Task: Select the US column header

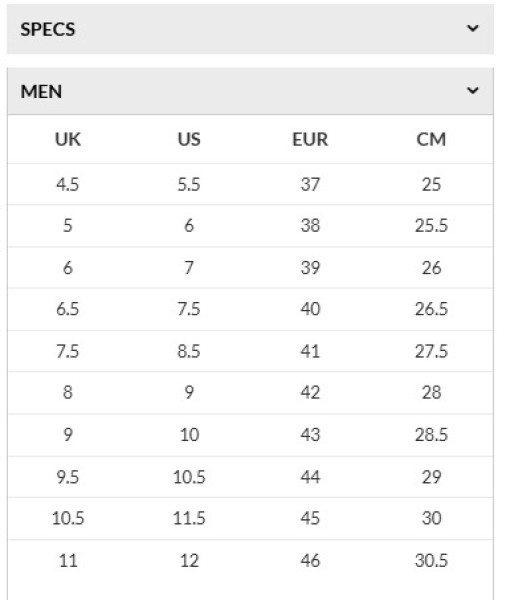Action: click(x=189, y=139)
